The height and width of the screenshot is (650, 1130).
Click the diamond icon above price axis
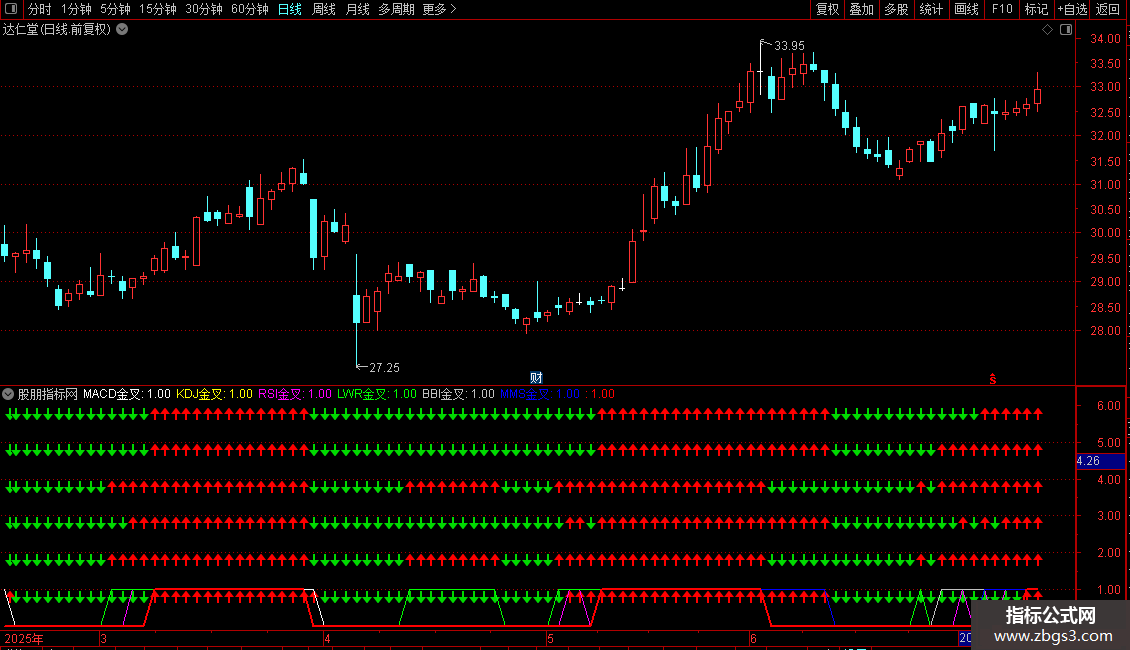1047,30
